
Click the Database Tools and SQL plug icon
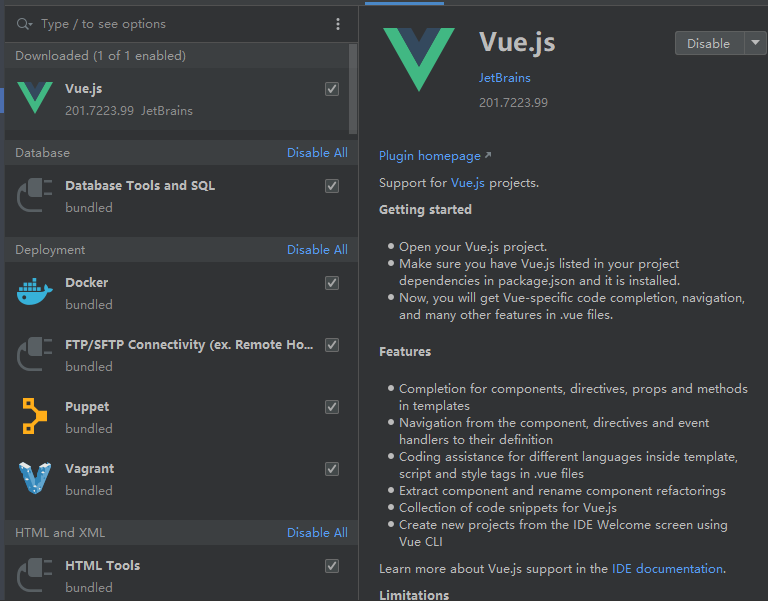[x=35, y=196]
